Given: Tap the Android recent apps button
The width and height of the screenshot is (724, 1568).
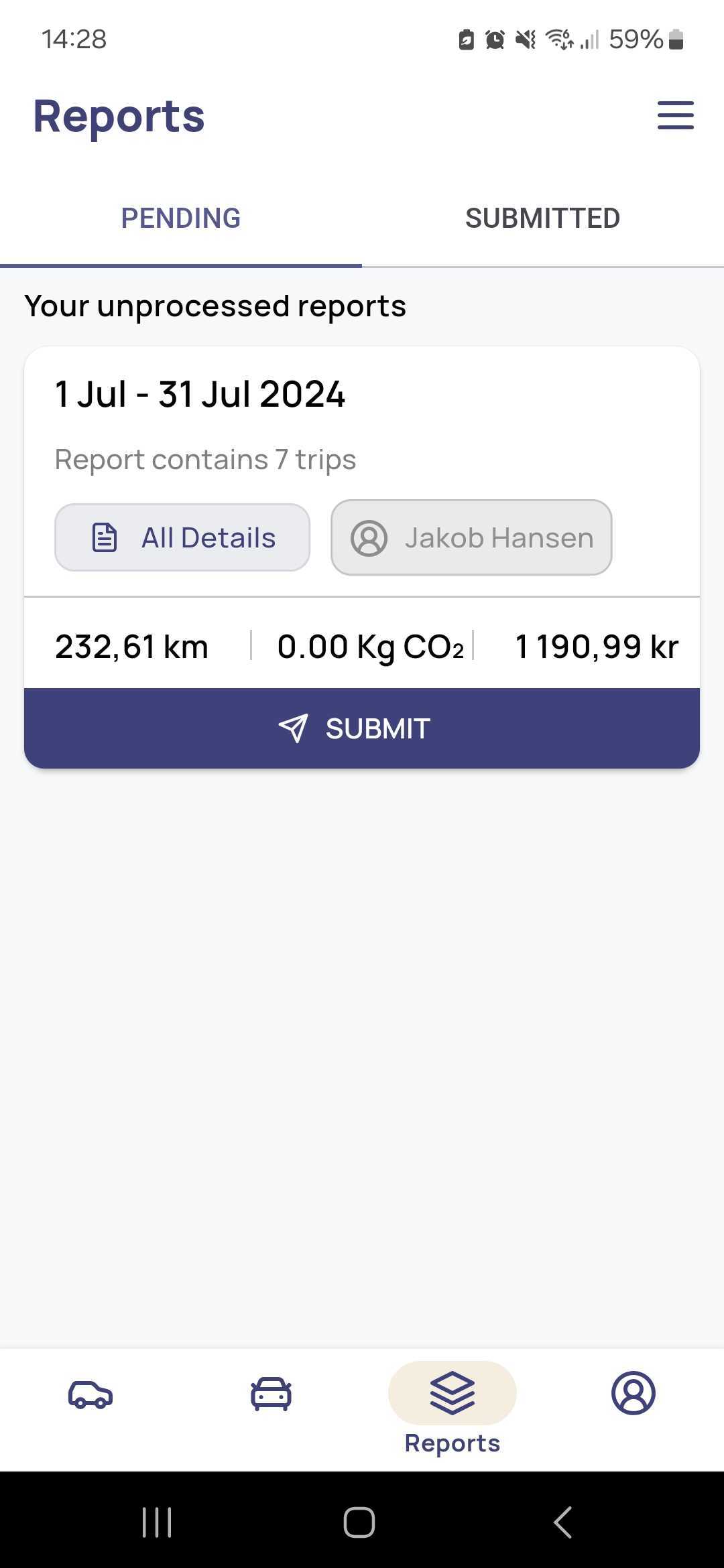Looking at the screenshot, I should point(158,1522).
